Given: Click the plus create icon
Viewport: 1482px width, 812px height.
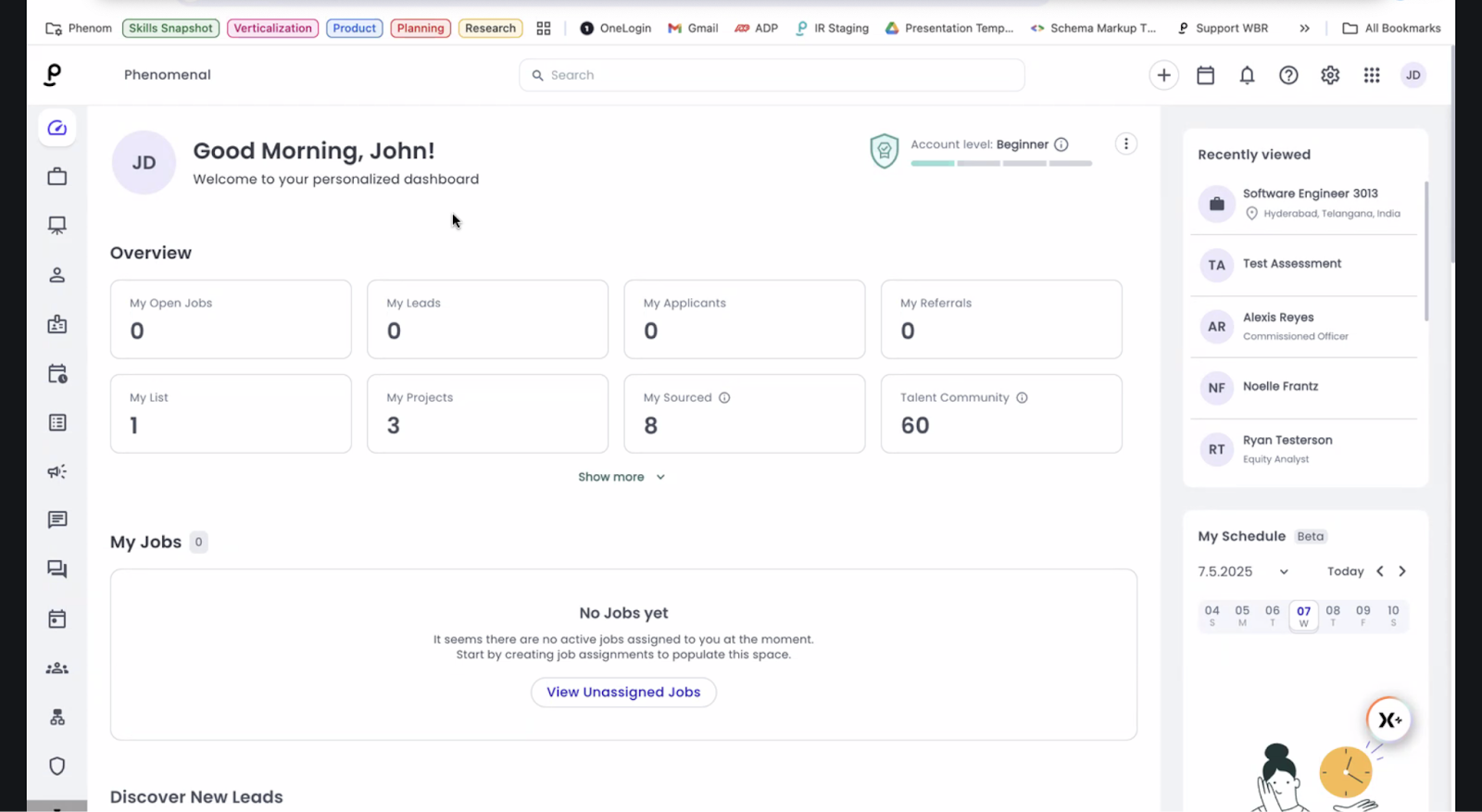Looking at the screenshot, I should pos(1163,76).
